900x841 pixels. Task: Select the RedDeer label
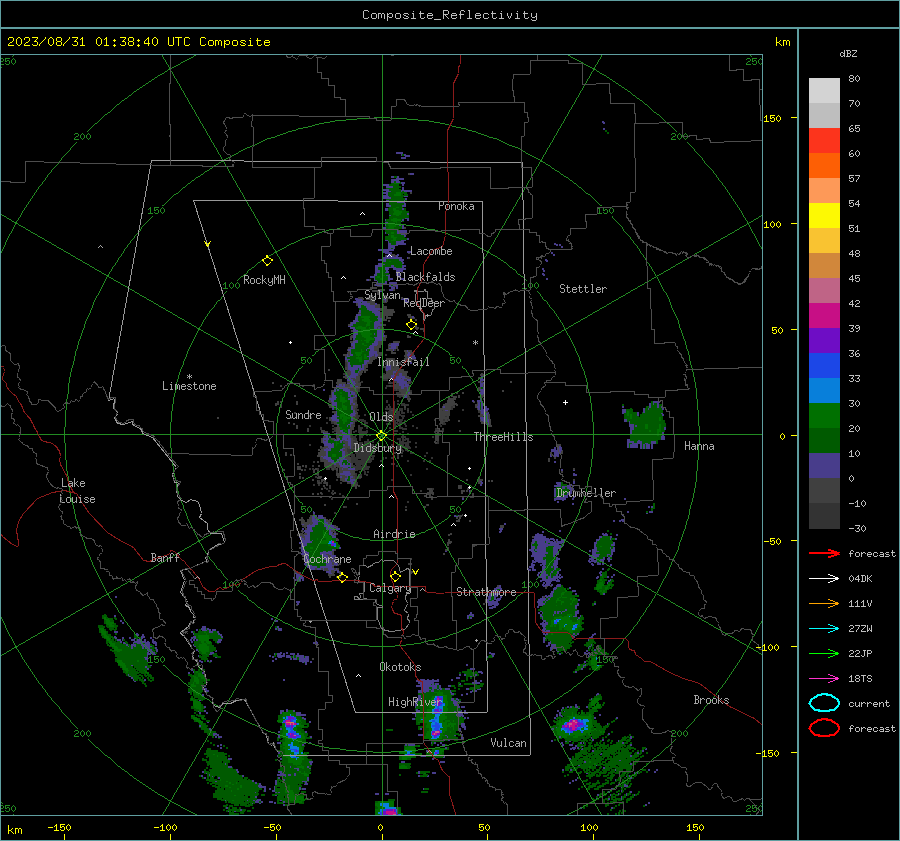424,303
